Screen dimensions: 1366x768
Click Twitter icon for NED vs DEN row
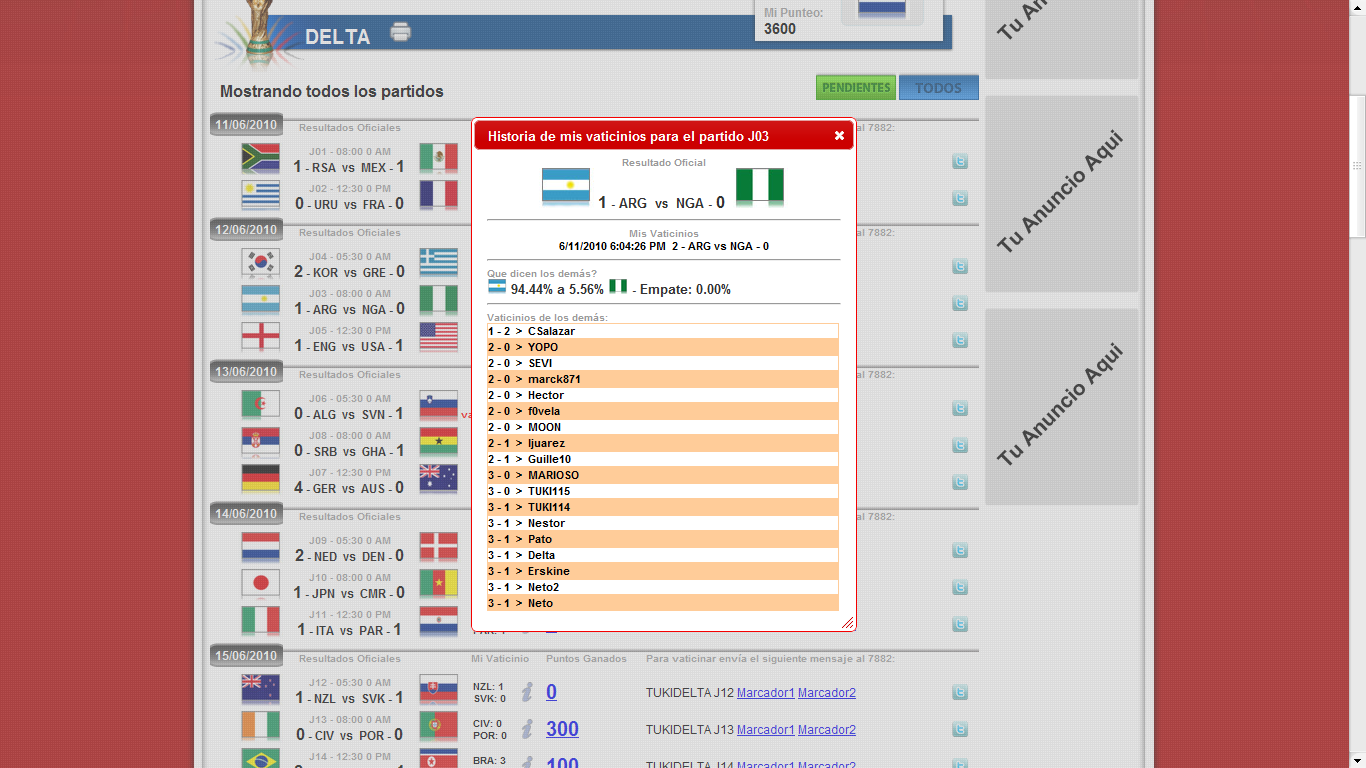(960, 550)
